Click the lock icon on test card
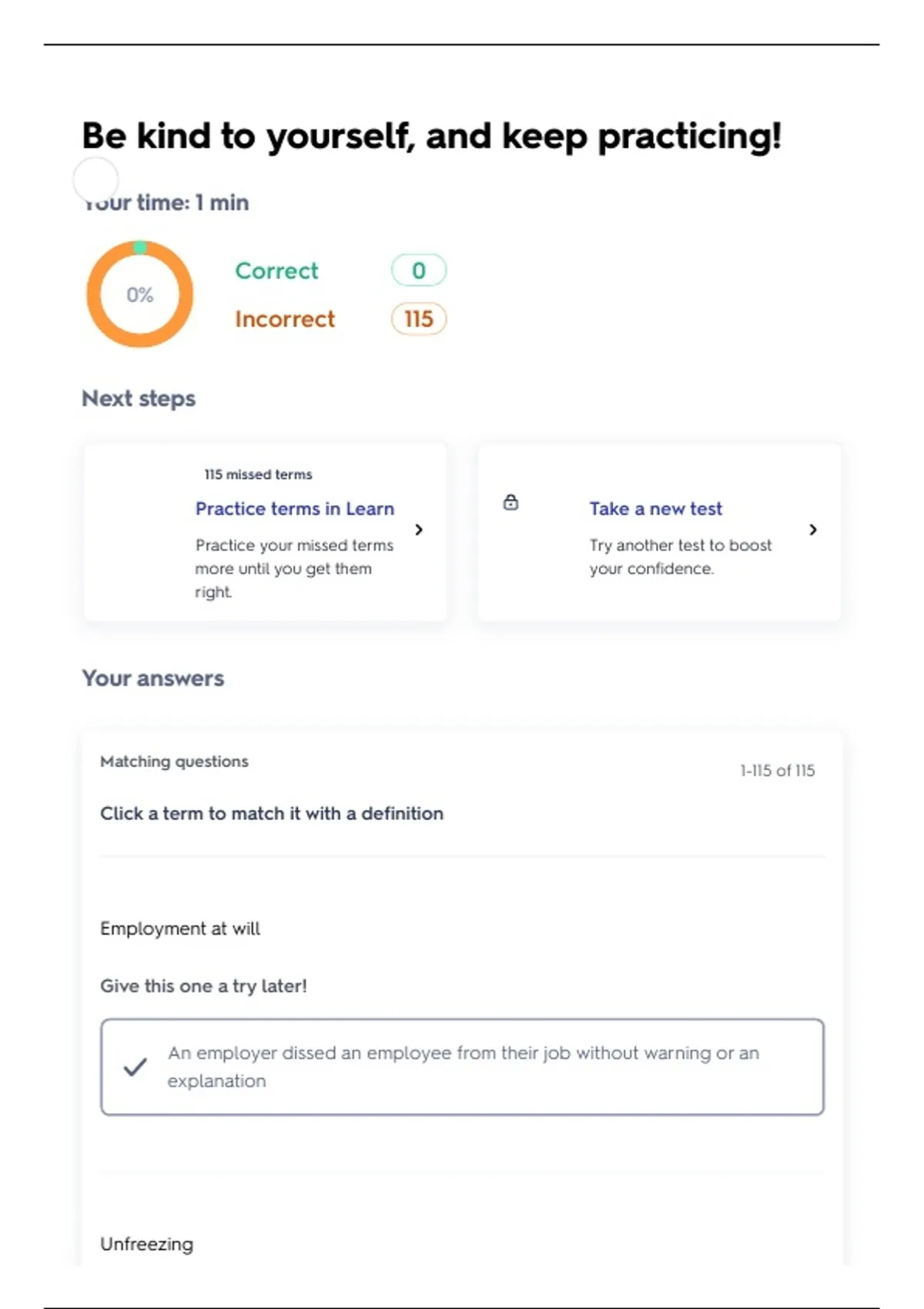The height and width of the screenshot is (1309, 924). 511,503
